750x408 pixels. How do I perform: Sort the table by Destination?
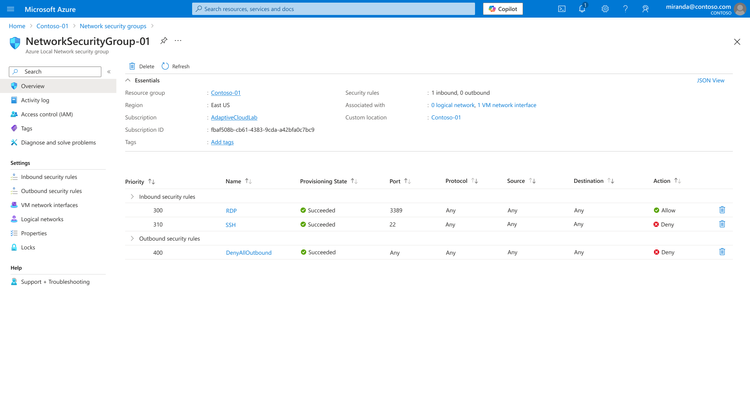point(593,181)
